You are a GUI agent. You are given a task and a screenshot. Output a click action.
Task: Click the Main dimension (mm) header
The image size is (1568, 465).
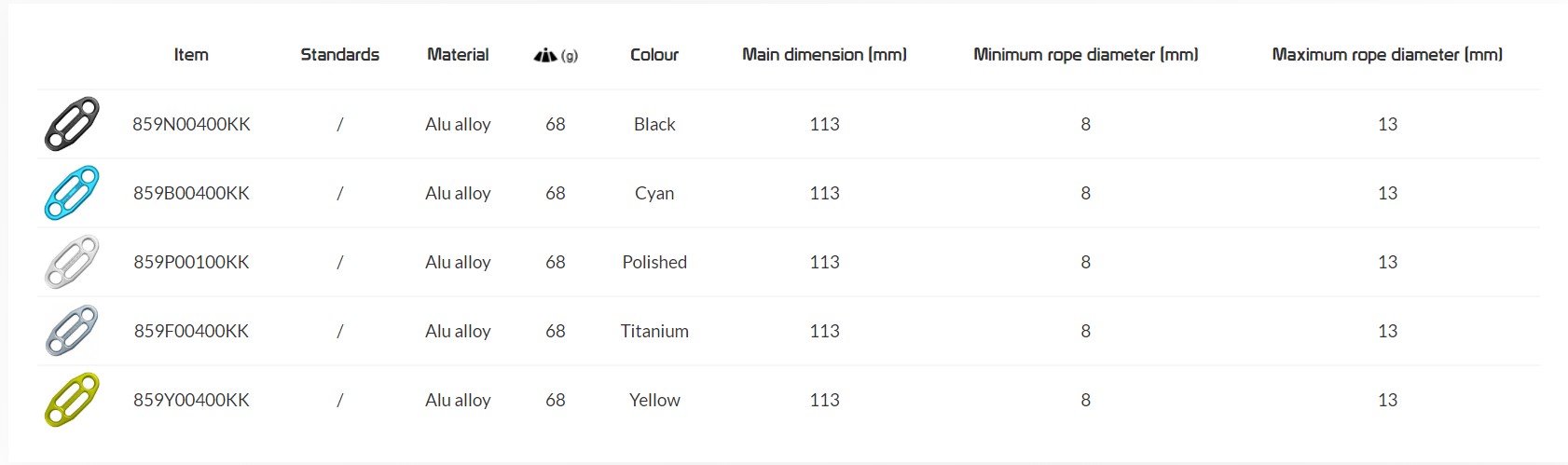tap(824, 55)
